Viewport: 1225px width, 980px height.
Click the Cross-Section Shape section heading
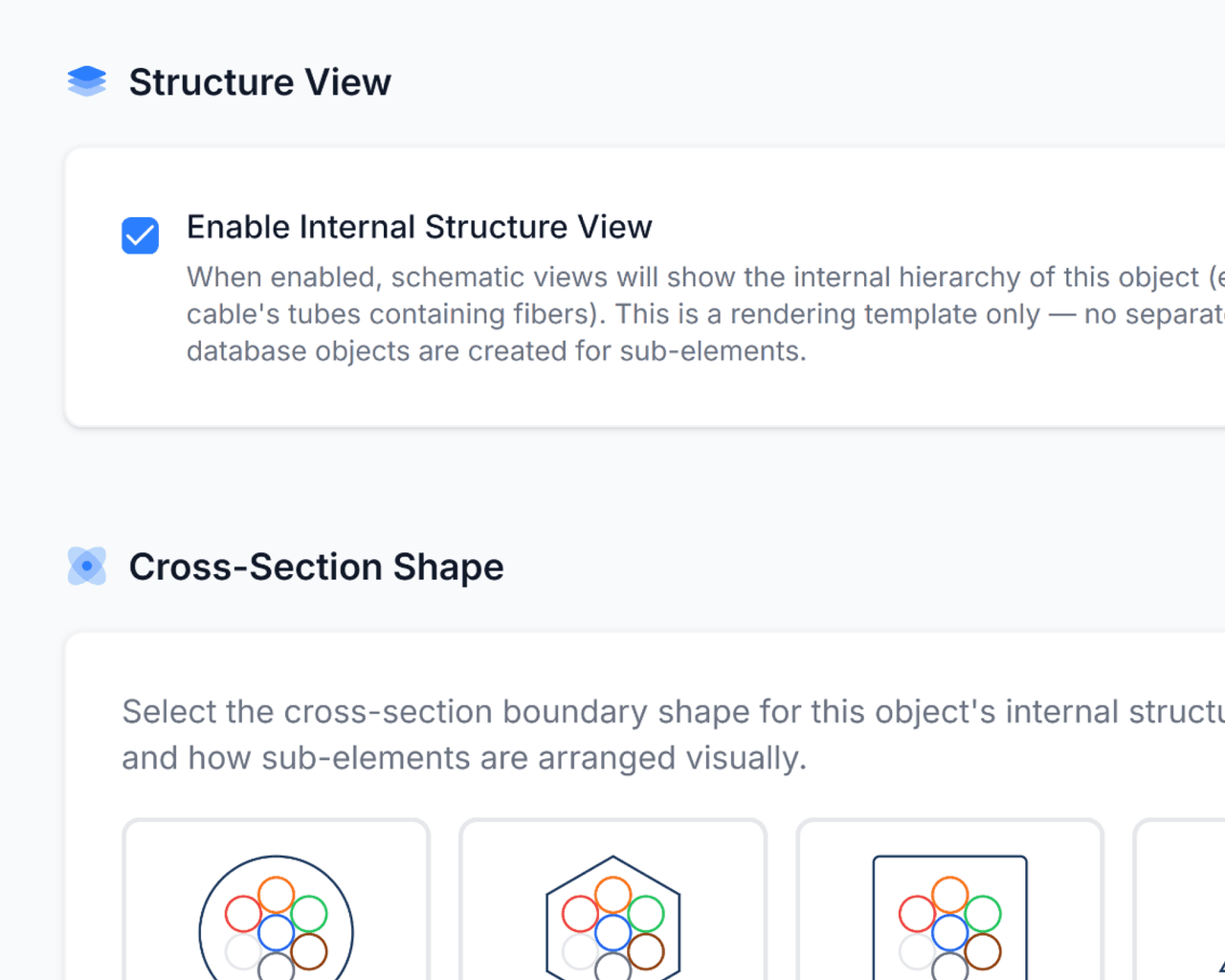coord(316,567)
